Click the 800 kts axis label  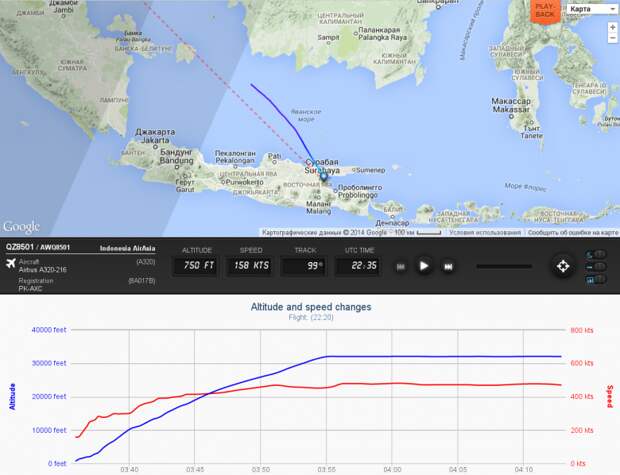point(582,330)
